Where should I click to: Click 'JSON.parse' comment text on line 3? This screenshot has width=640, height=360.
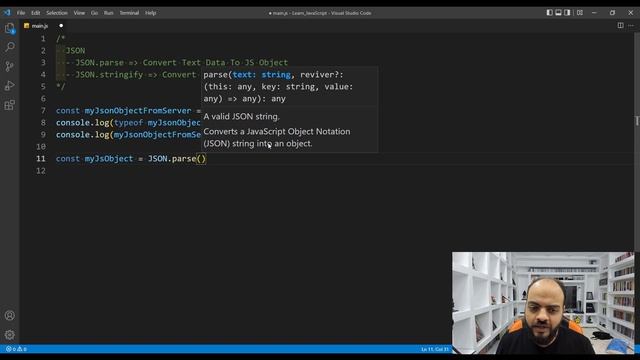[99, 62]
